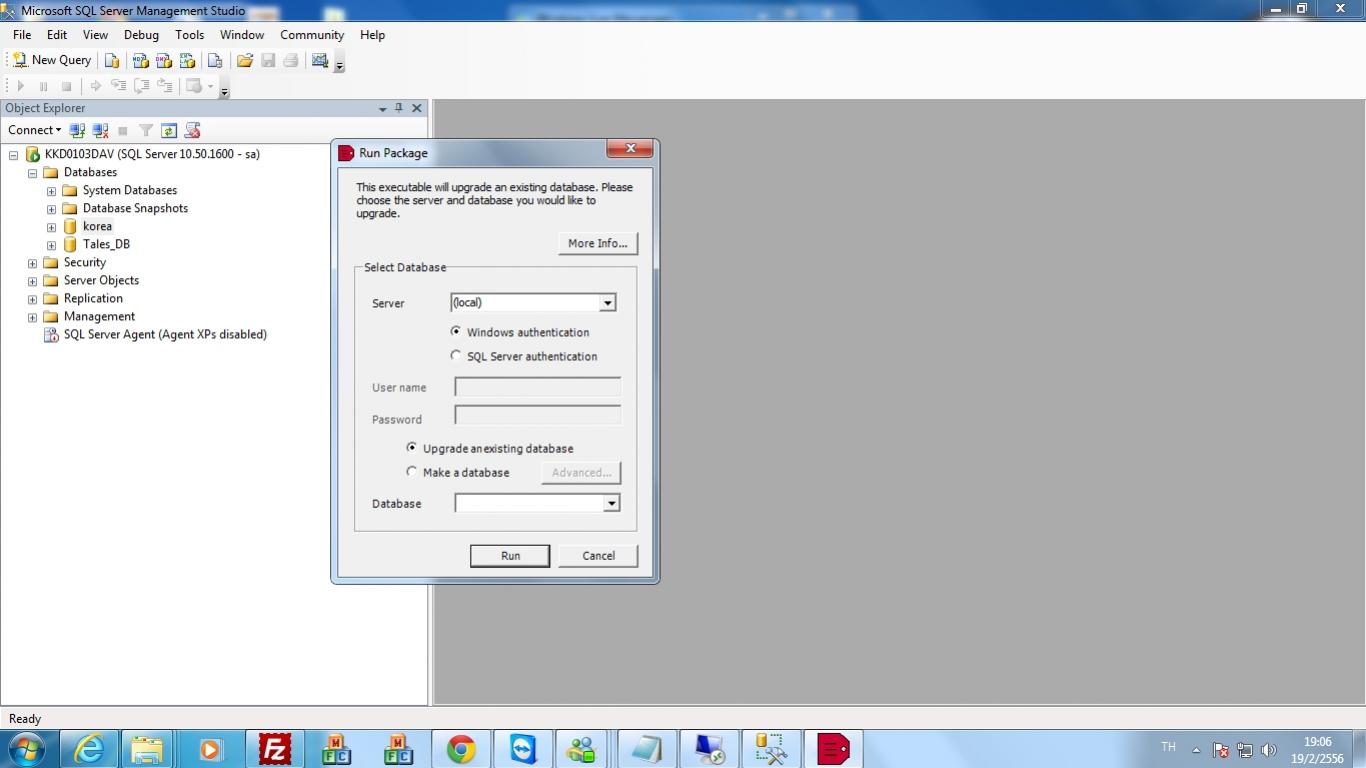Click the Breakpoints window toolbar icon

pyautogui.click(x=195, y=86)
